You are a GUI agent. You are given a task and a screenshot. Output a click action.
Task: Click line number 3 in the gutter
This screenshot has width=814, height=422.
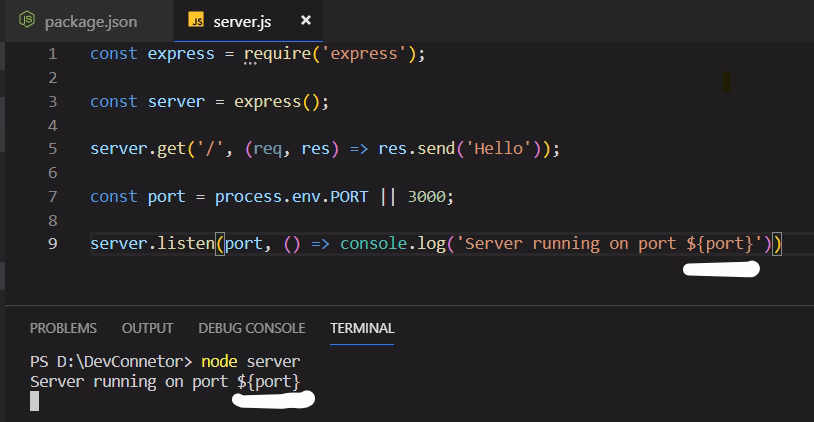pyautogui.click(x=52, y=102)
